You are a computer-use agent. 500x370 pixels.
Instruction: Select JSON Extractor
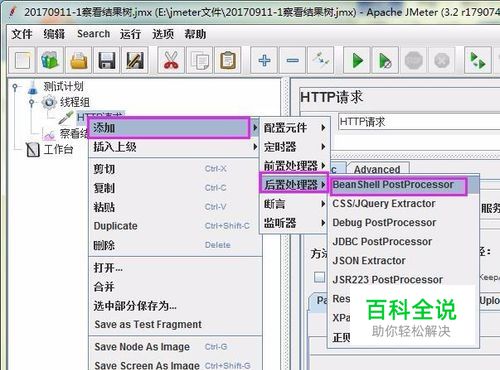(x=403, y=261)
